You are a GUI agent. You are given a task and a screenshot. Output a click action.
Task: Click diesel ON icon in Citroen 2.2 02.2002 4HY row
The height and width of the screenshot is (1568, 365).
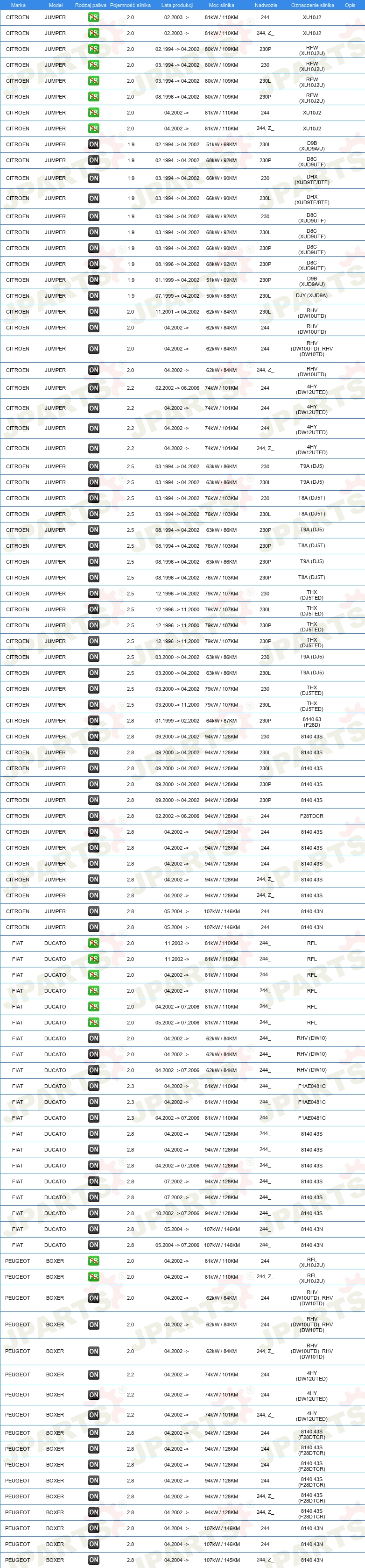click(x=94, y=388)
